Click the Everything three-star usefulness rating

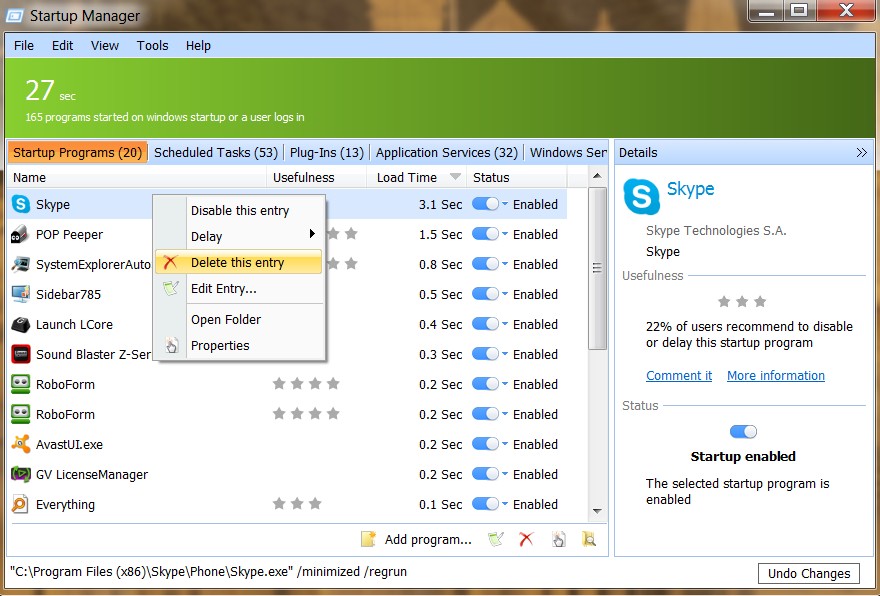click(x=297, y=503)
